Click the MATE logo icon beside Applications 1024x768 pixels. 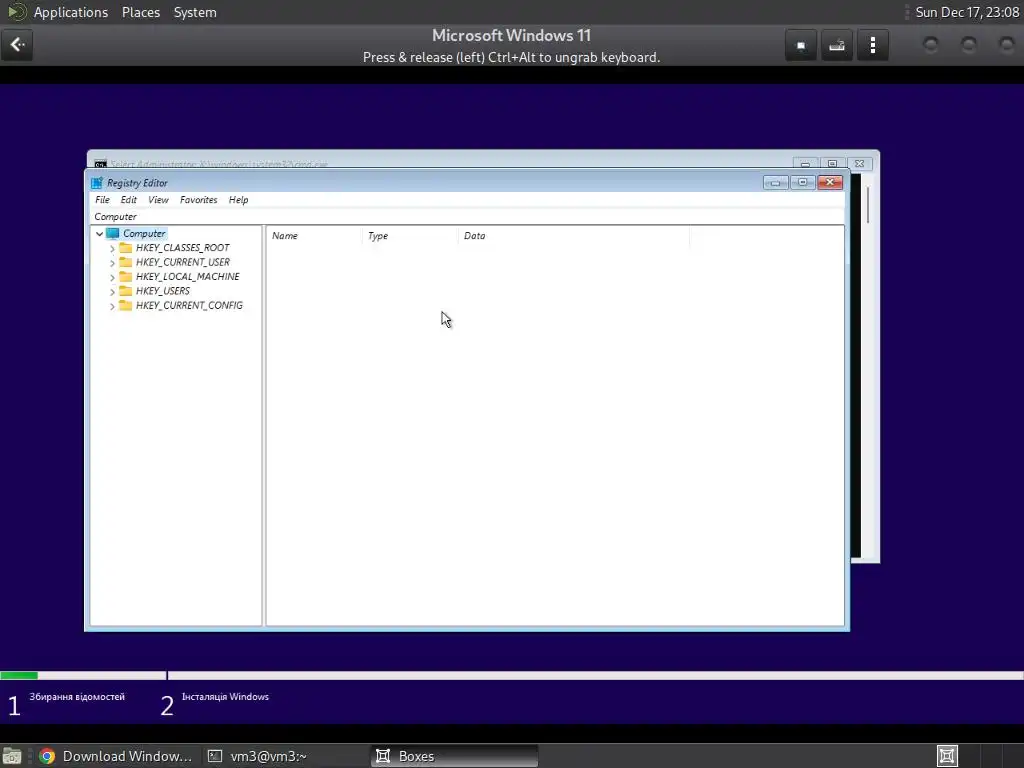(17, 12)
